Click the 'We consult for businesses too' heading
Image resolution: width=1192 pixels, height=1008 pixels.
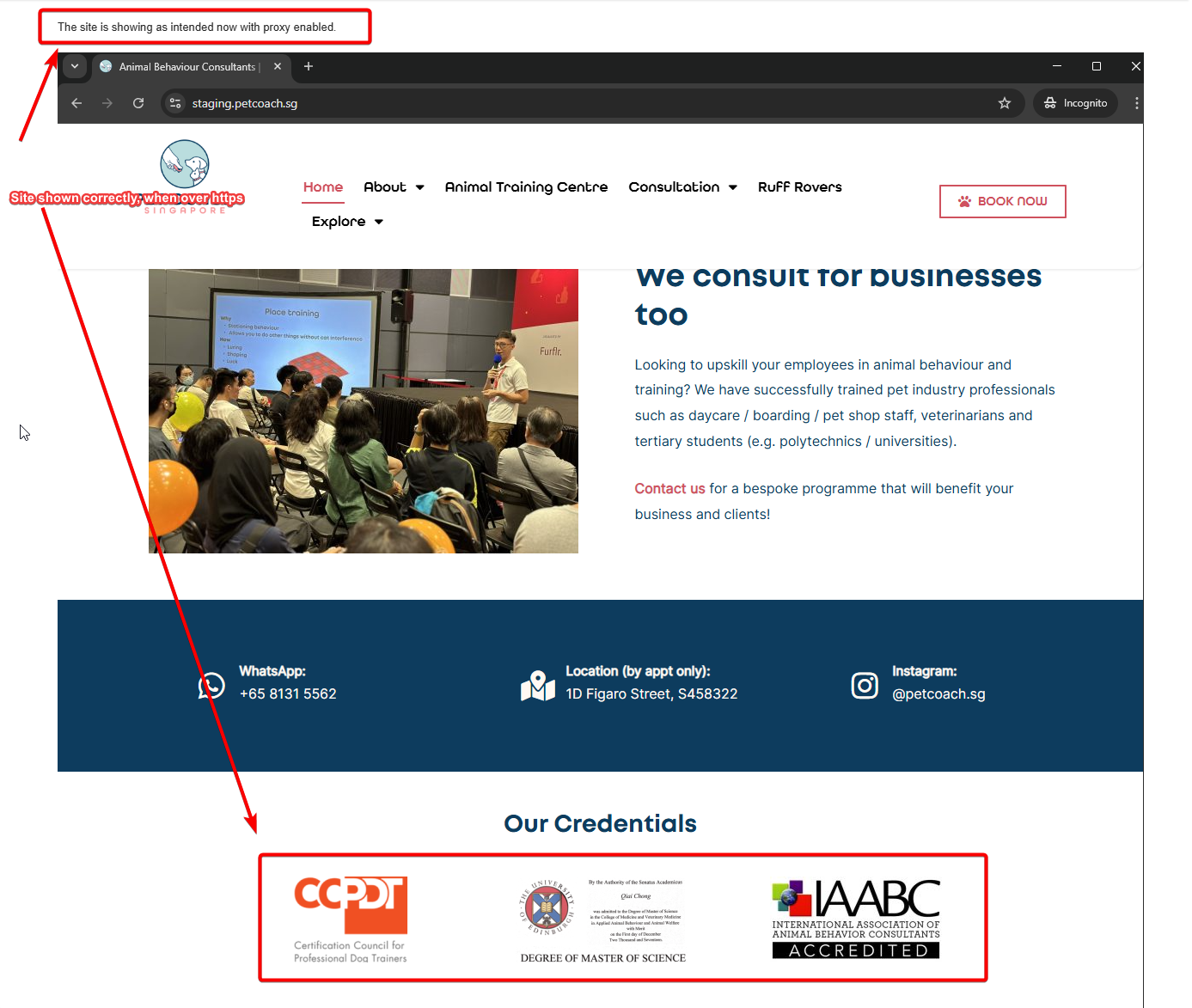tap(838, 296)
